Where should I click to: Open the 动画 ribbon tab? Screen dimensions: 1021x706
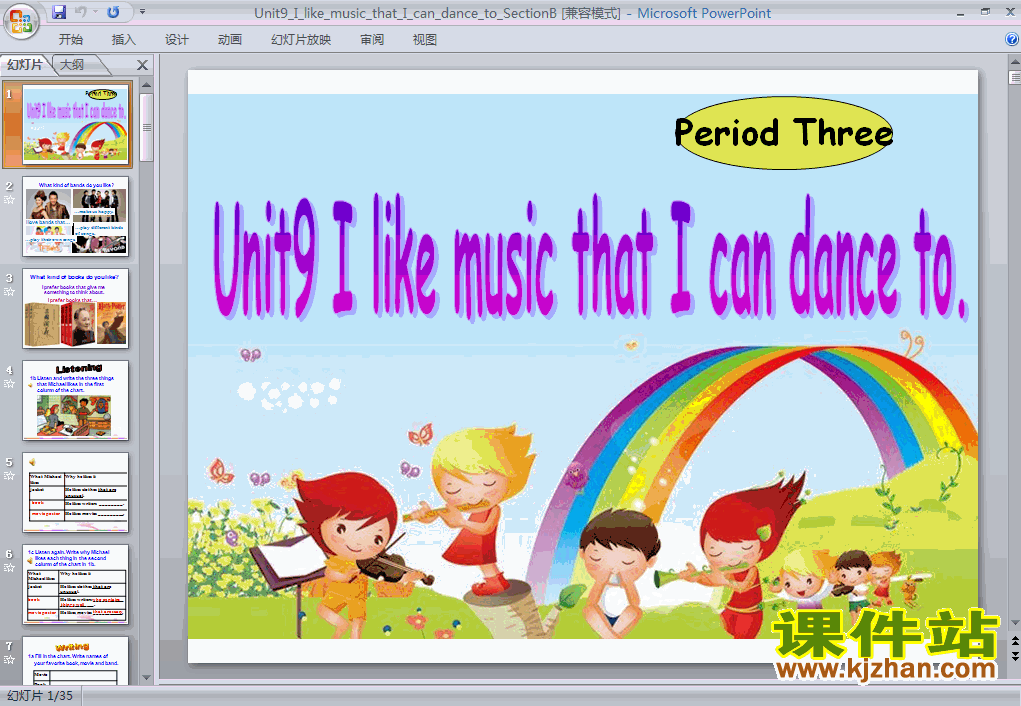point(230,39)
